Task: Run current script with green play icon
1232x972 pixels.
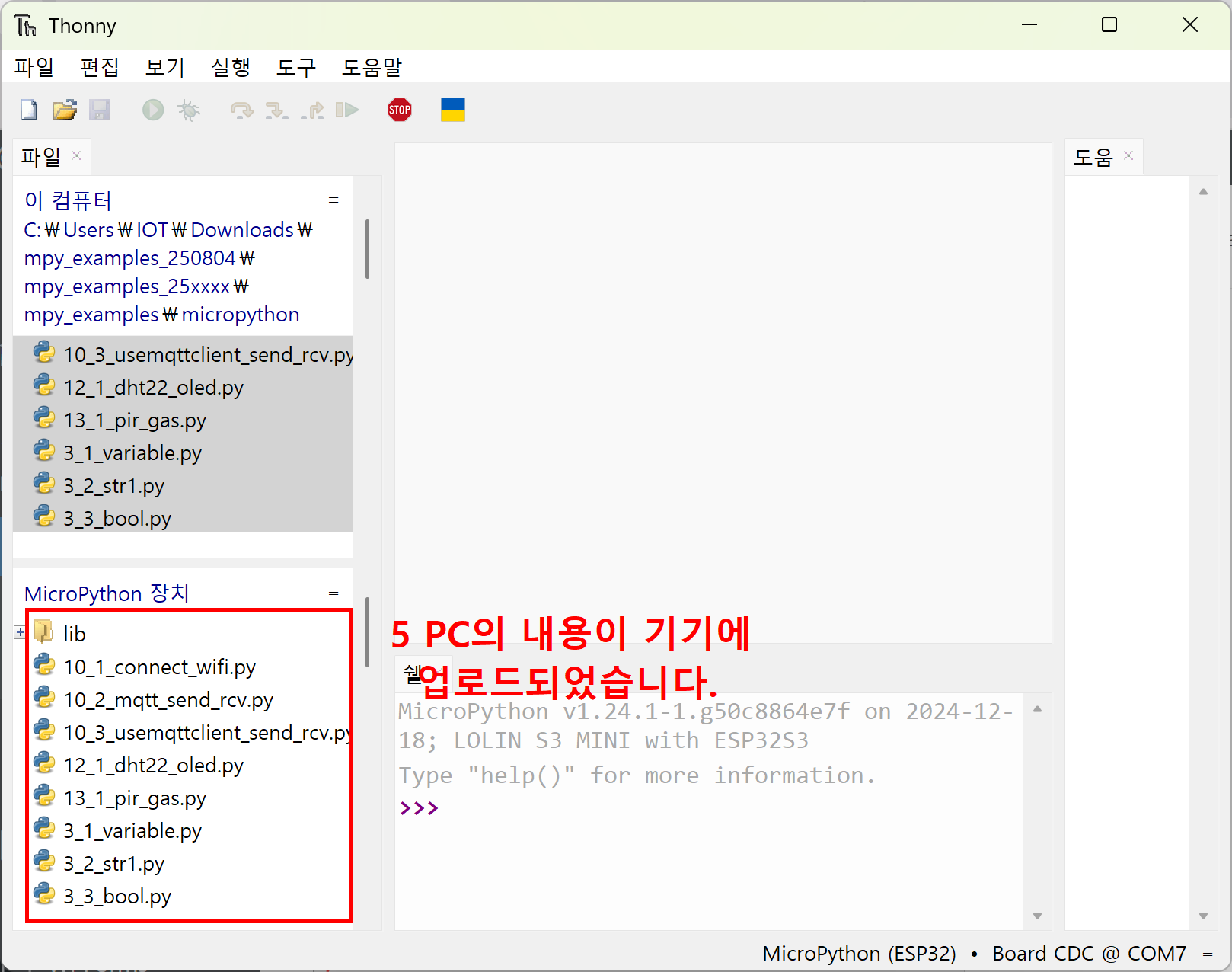Action: 153,110
